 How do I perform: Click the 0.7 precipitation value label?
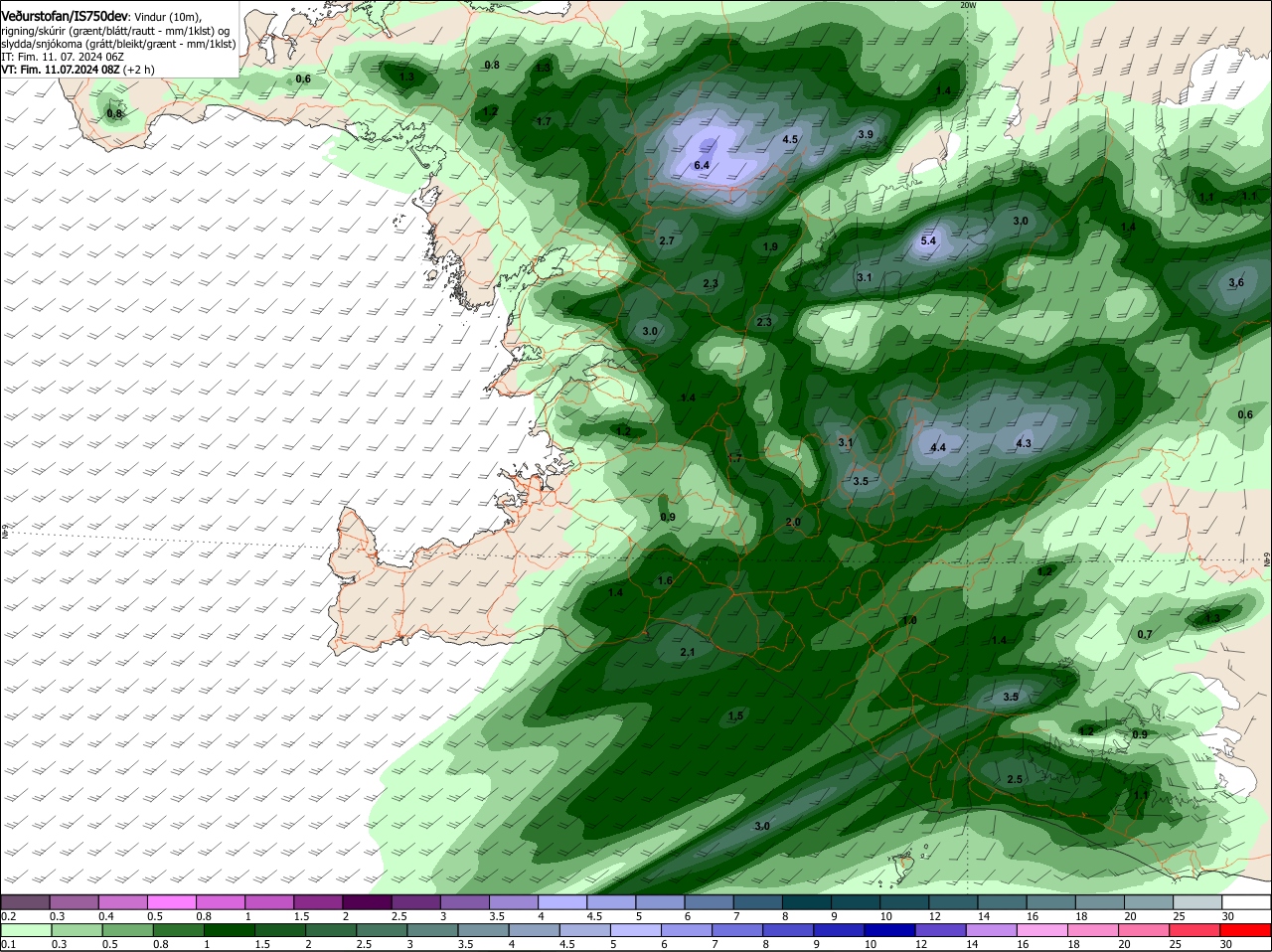tap(1145, 635)
